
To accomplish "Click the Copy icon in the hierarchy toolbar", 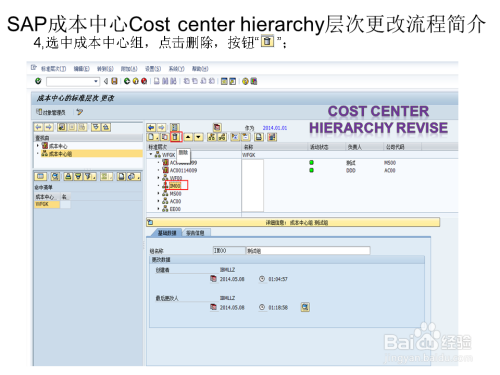I will click(x=165, y=137).
